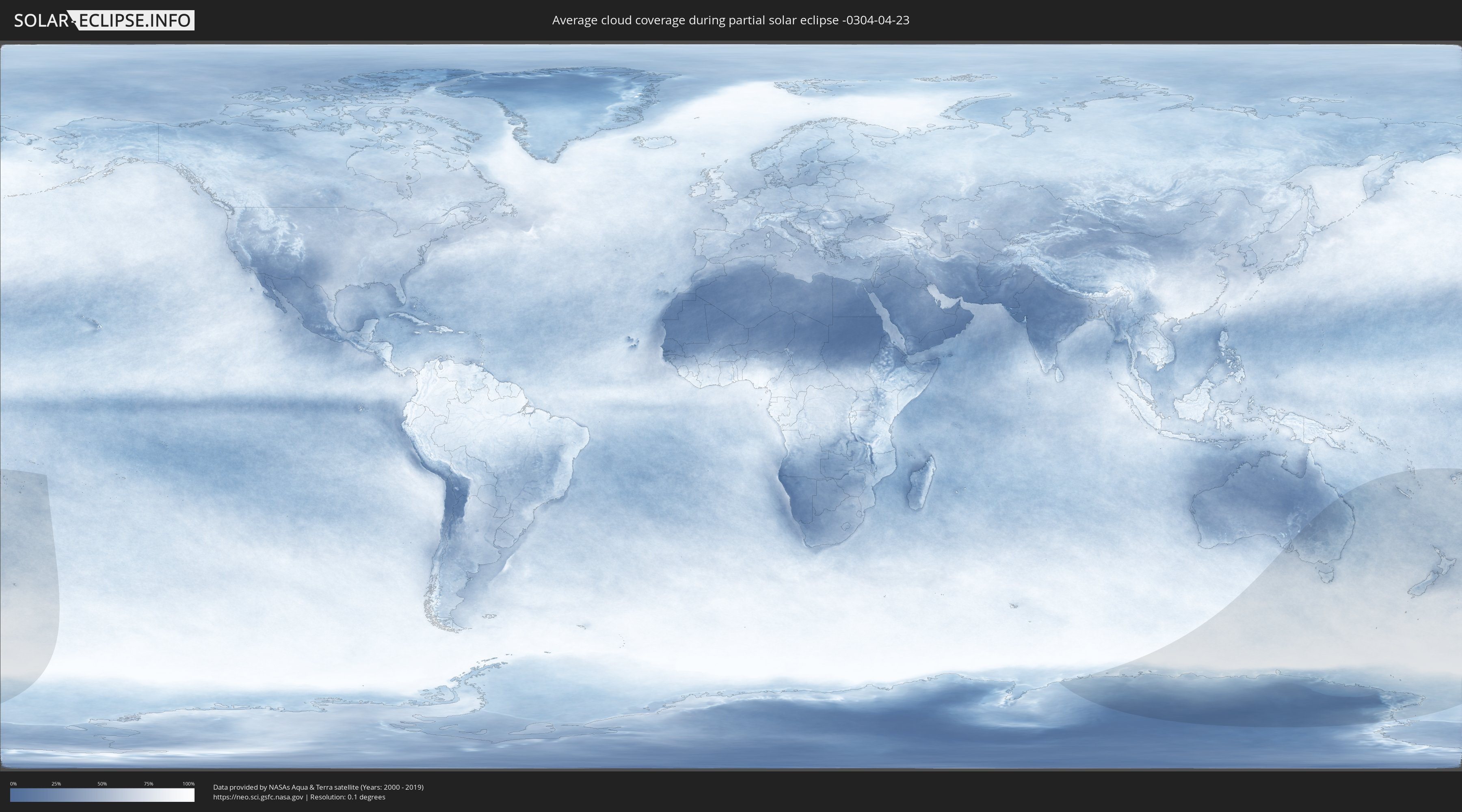Click the 75% legend label
The image size is (1462, 812).
tap(148, 784)
